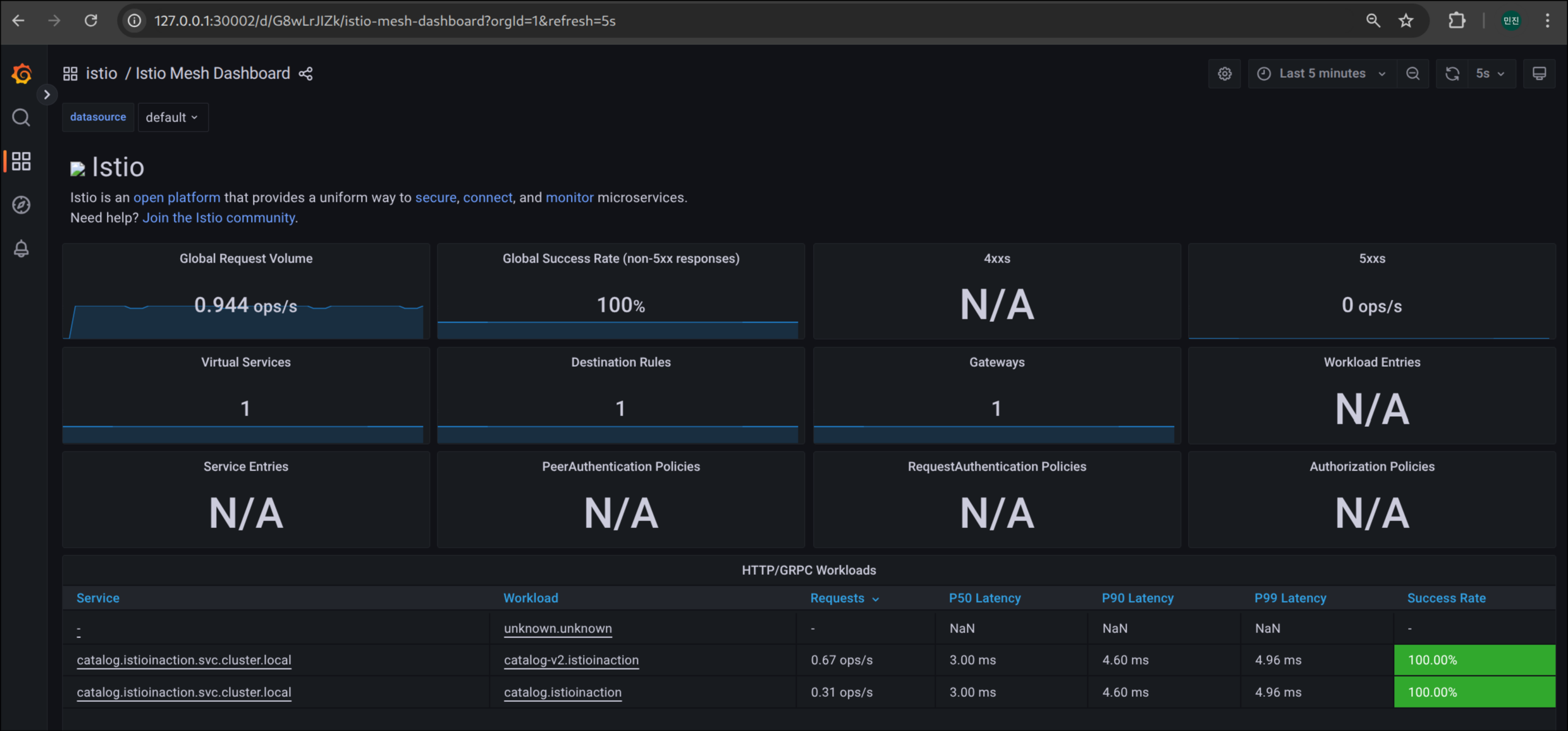Click the Global Request Volume panel title

246,258
